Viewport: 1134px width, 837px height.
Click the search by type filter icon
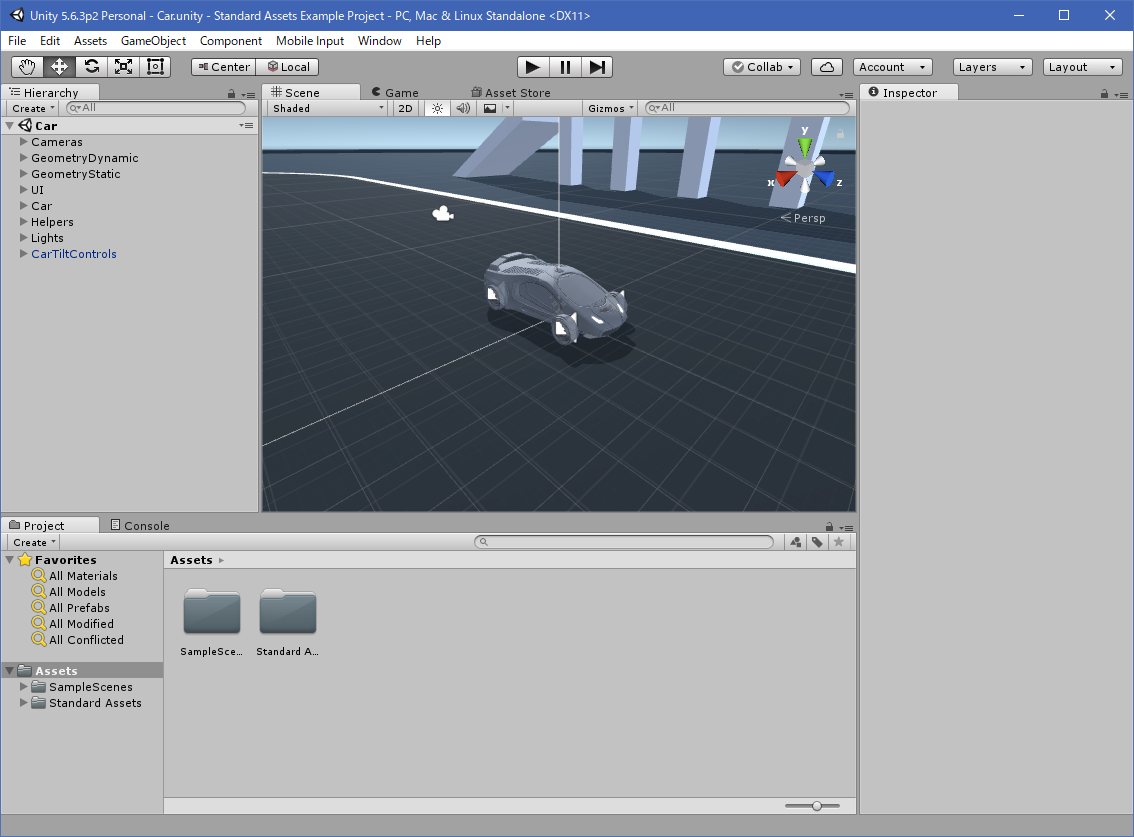(x=795, y=542)
